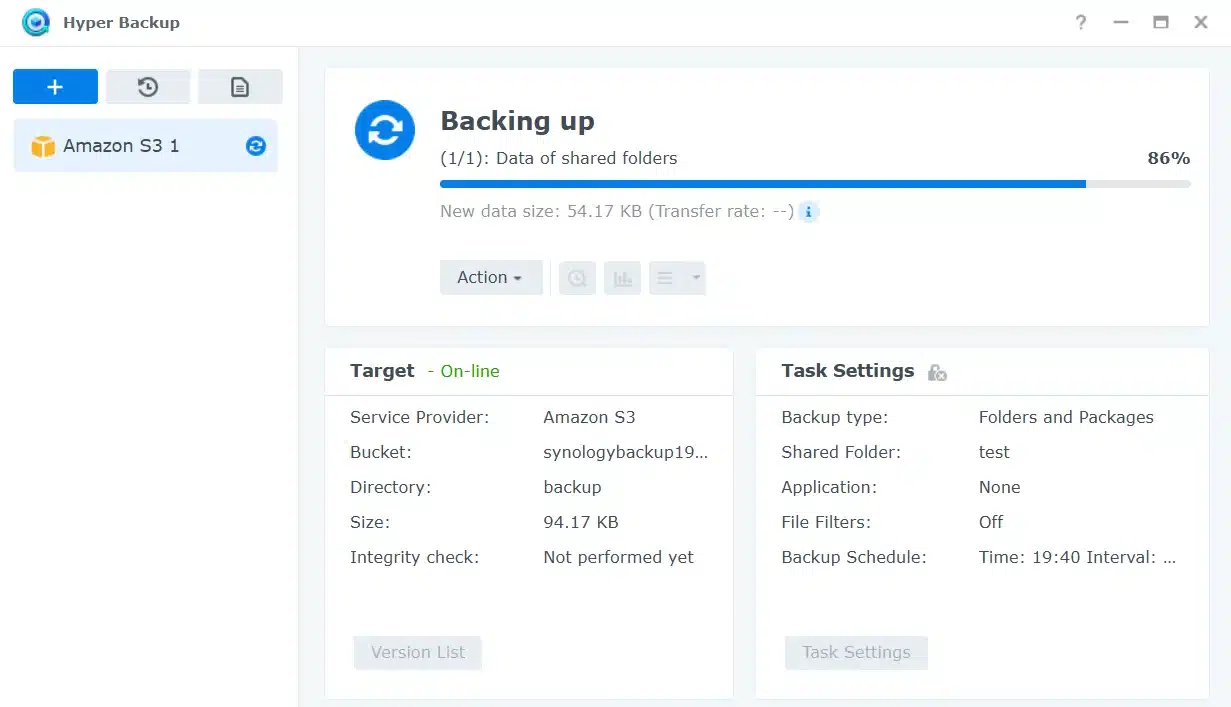The image size is (1231, 707).
Task: View the backup logs
Action: [240, 86]
